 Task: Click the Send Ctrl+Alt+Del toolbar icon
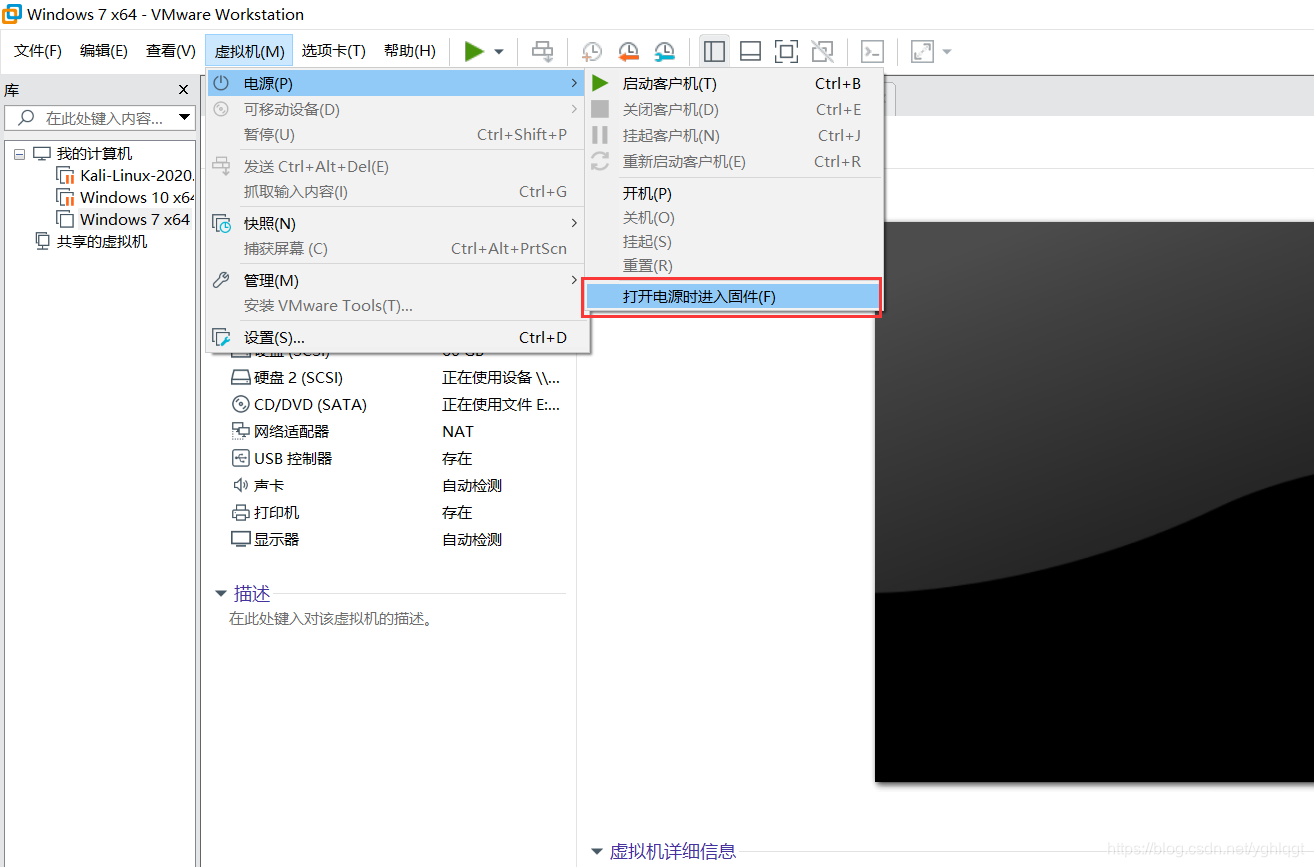pyautogui.click(x=542, y=51)
